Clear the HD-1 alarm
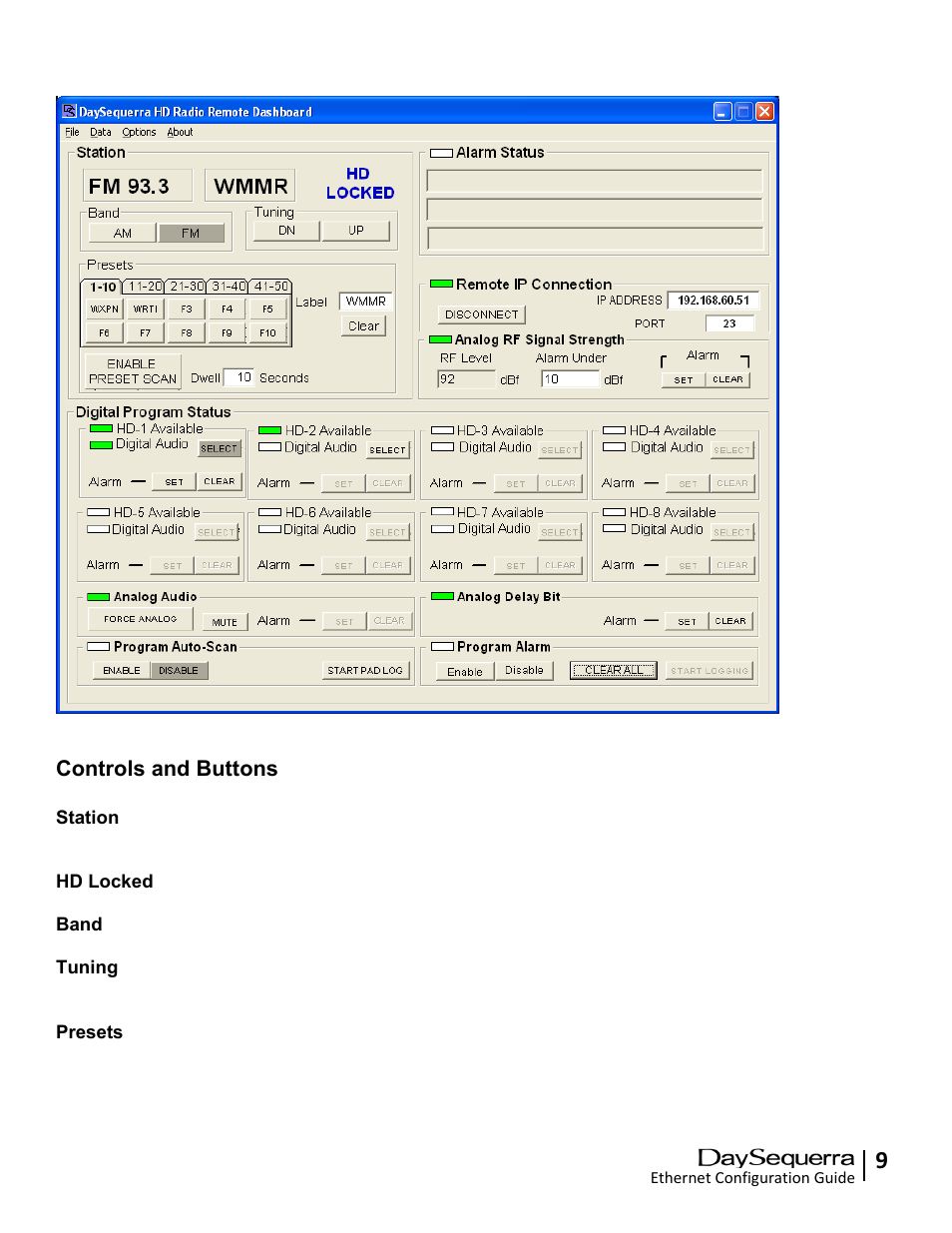This screenshot has height=1233, width=952. [x=220, y=482]
